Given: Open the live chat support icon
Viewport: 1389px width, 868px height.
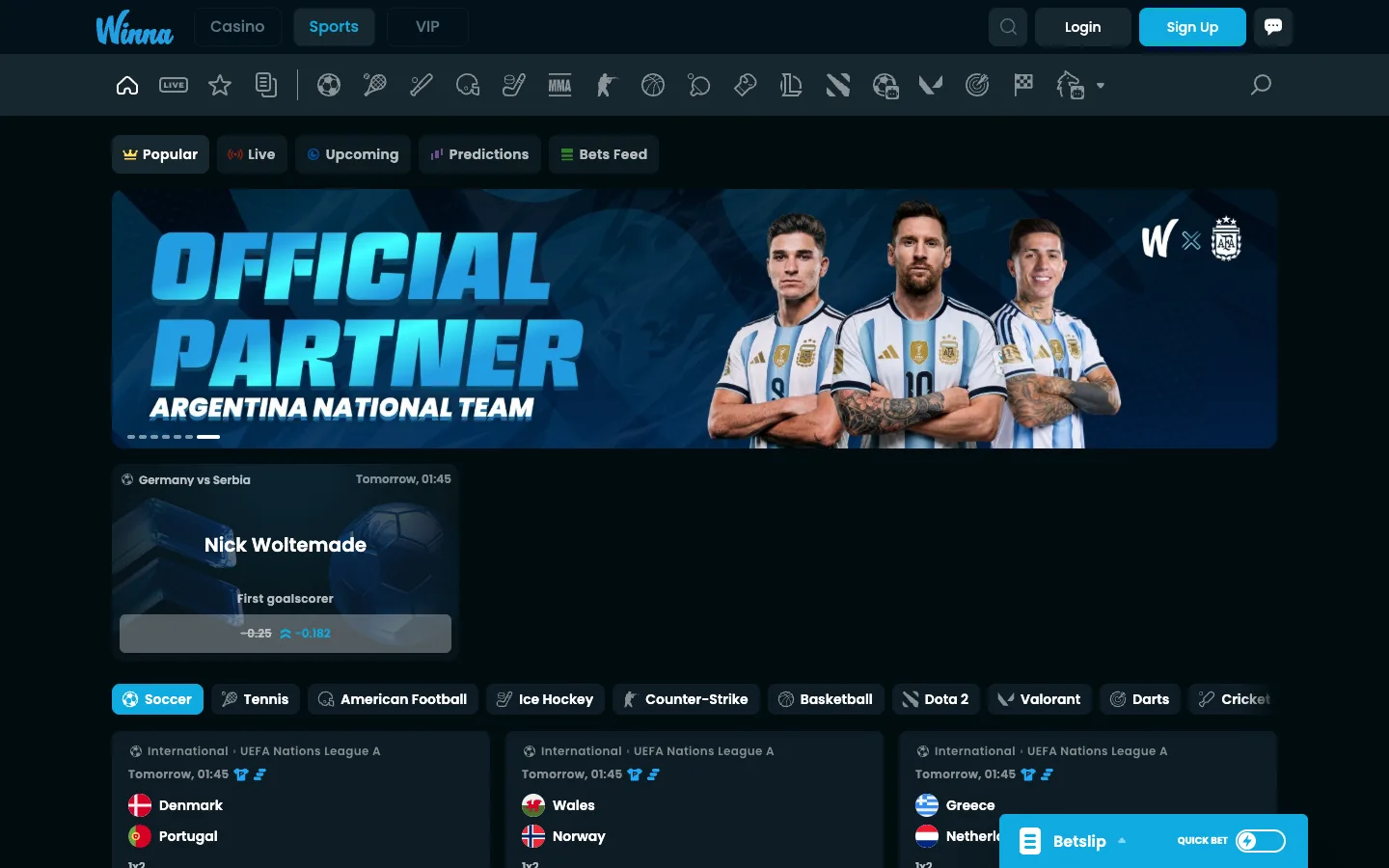Looking at the screenshot, I should (x=1273, y=27).
